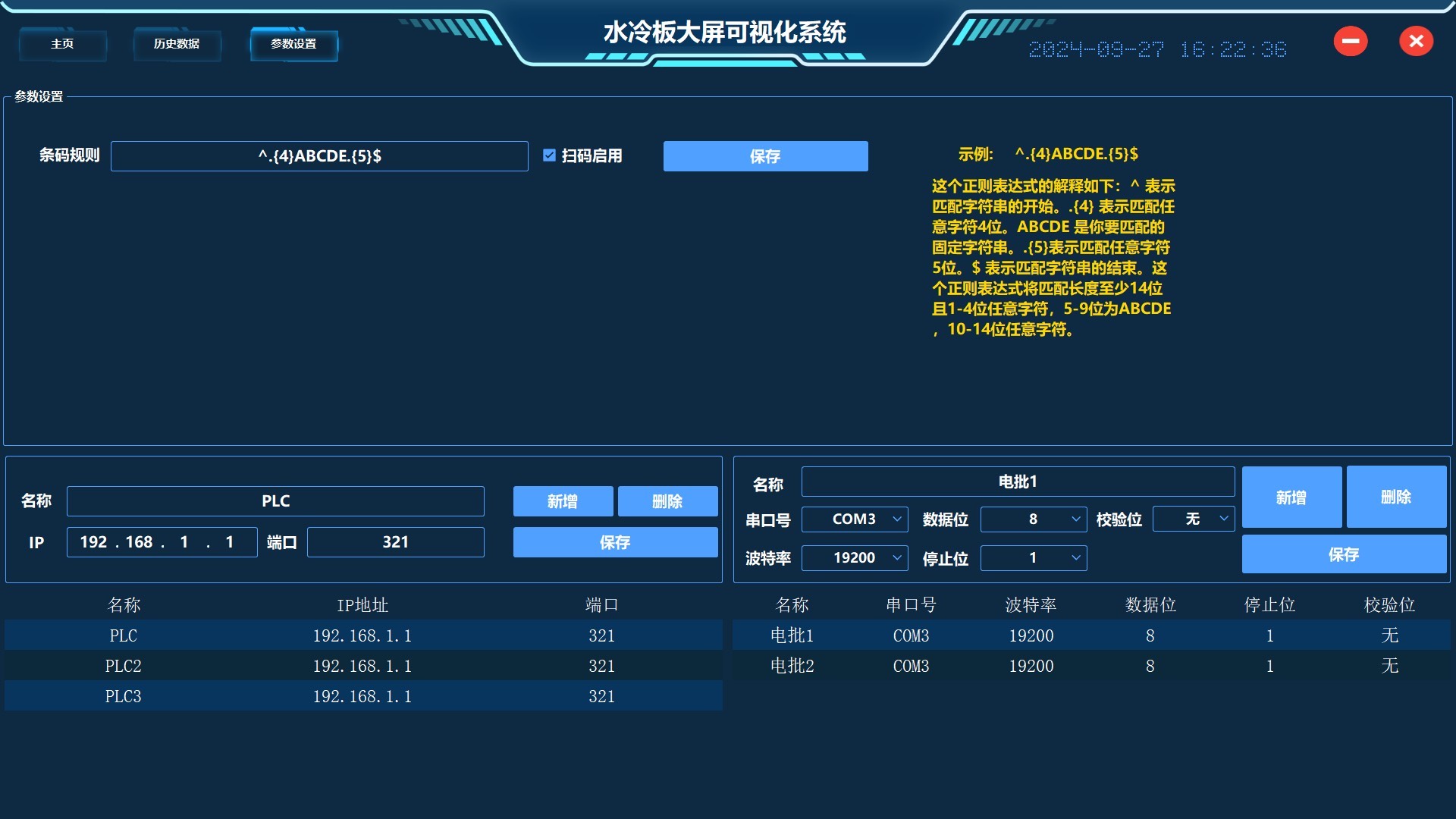Image resolution: width=1456 pixels, height=819 pixels.
Task: Click the 端口 port number field
Action: (x=395, y=542)
